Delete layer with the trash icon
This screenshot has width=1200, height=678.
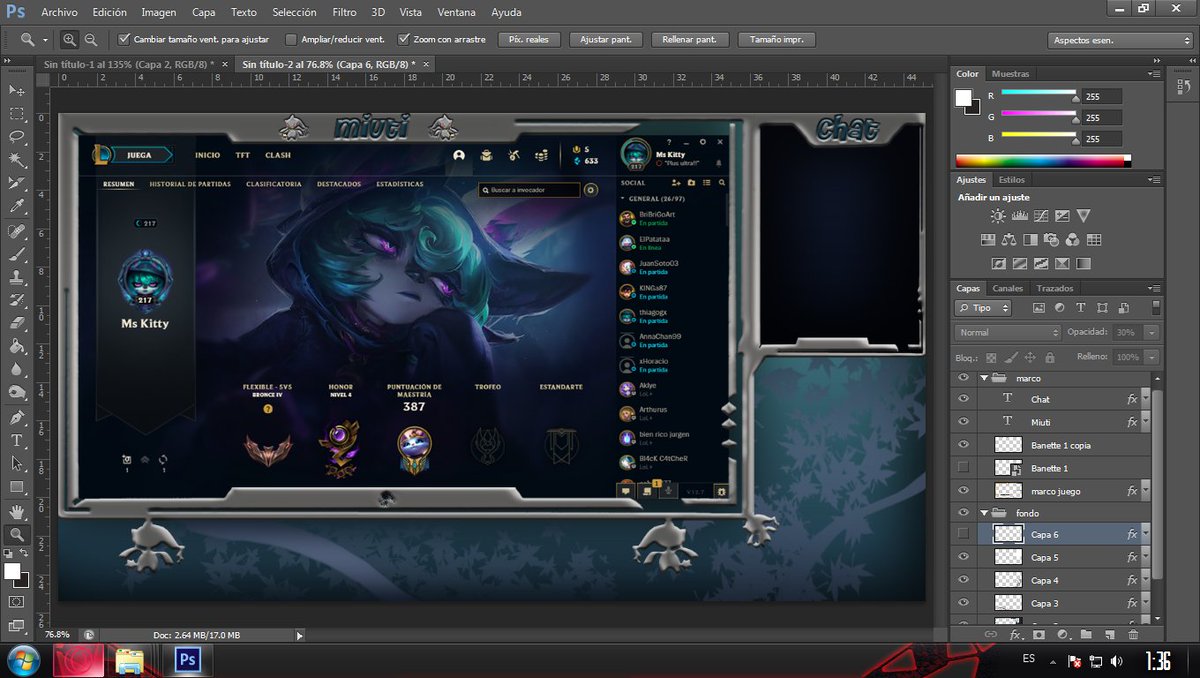[x=1133, y=634]
